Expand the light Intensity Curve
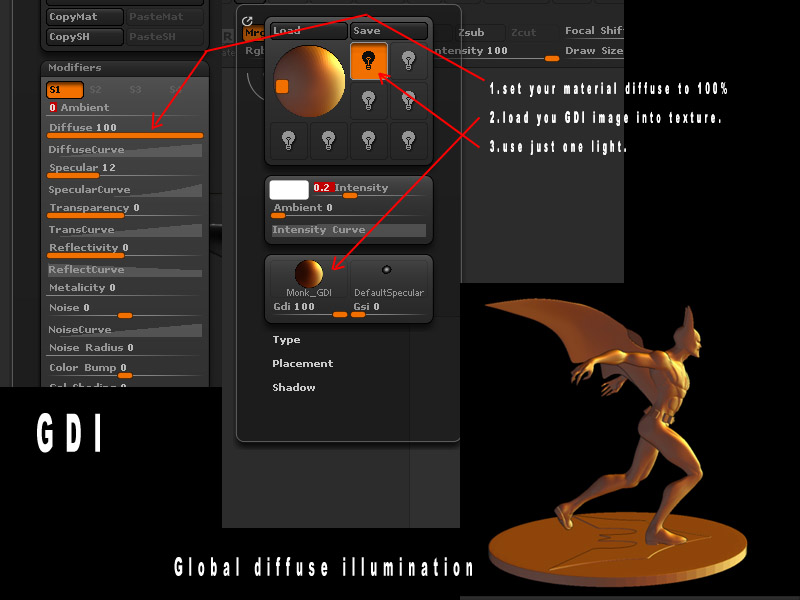Viewport: 800px width, 600px height. [349, 230]
